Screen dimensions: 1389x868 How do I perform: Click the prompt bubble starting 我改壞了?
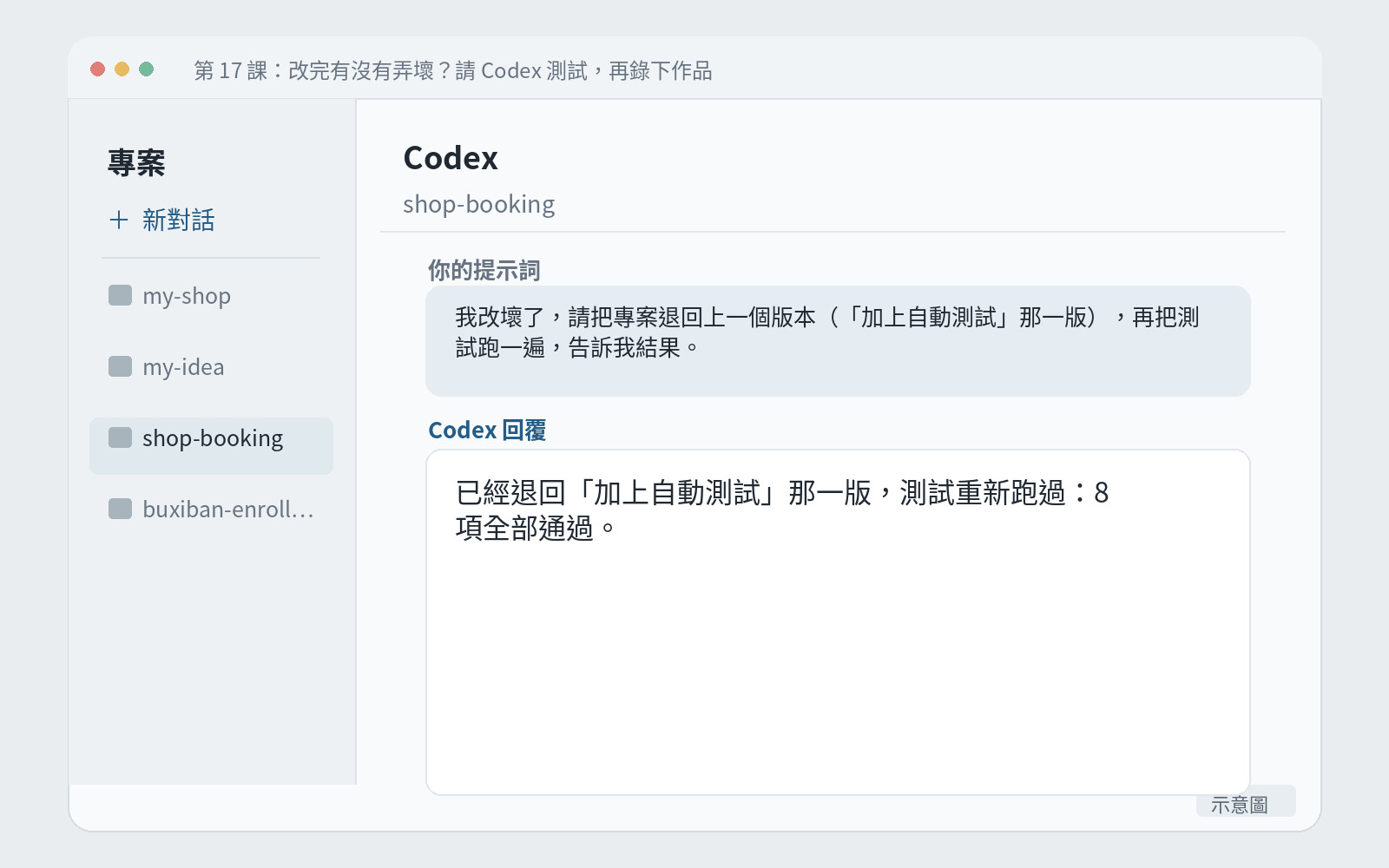click(838, 341)
